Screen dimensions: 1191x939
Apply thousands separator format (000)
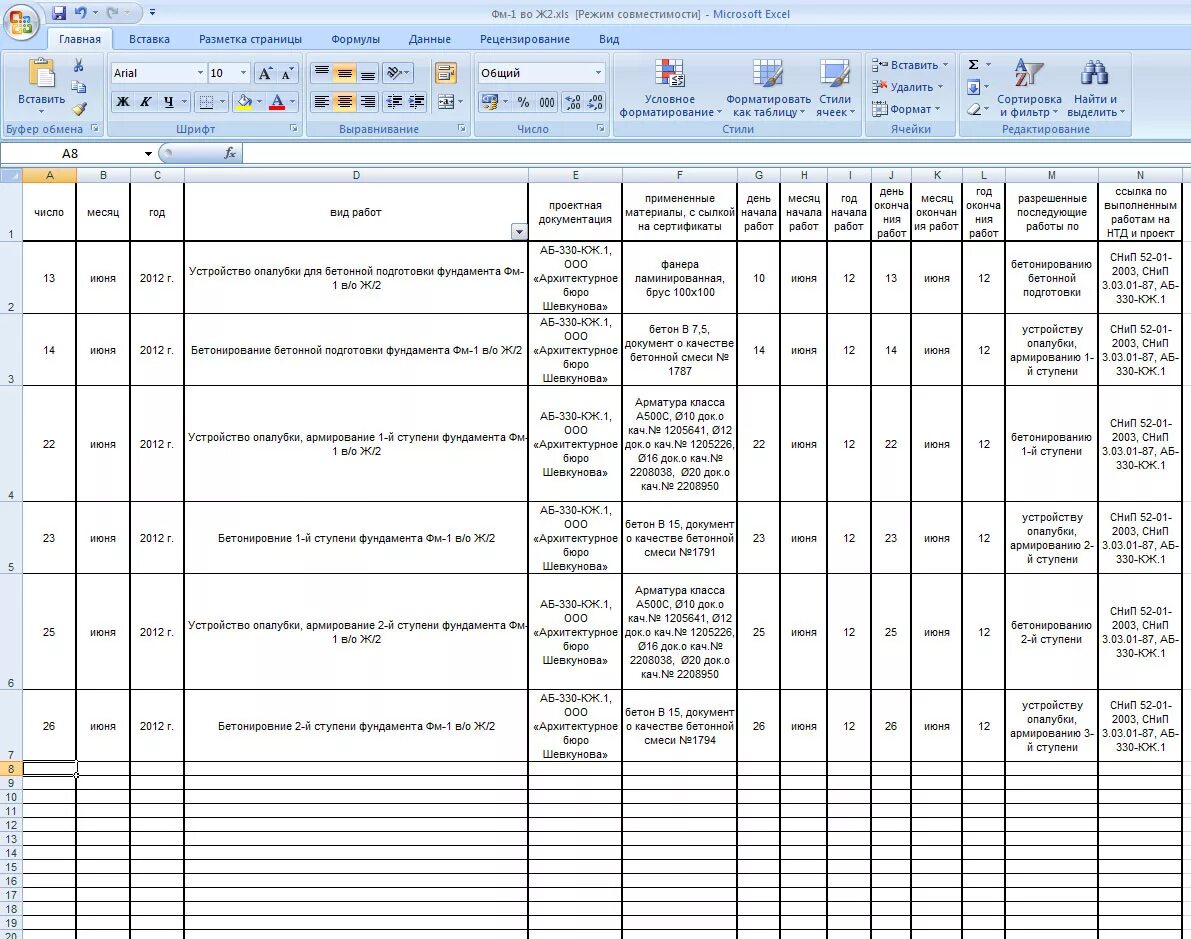point(547,102)
